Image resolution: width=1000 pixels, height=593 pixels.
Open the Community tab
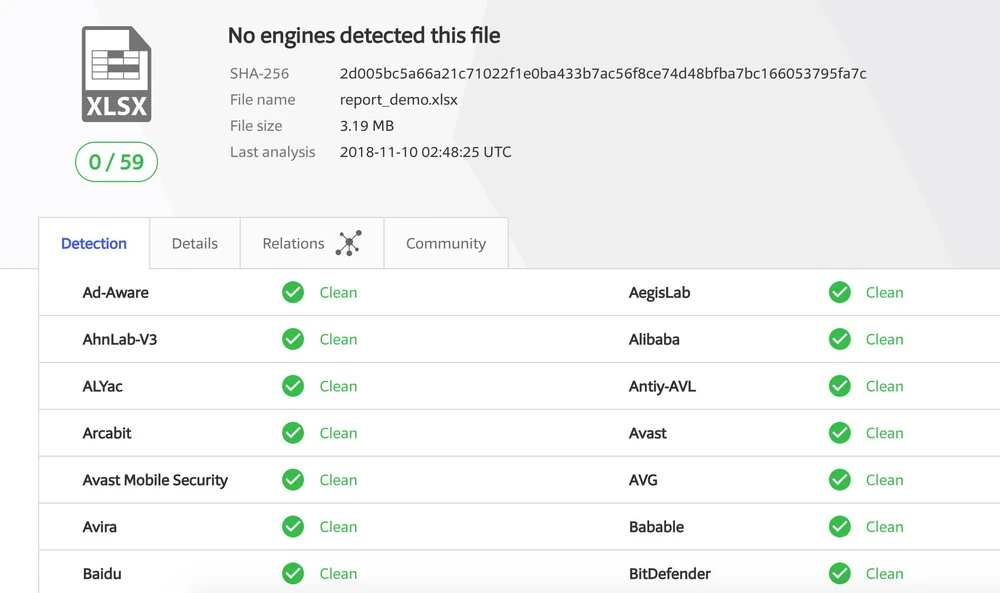(x=446, y=243)
